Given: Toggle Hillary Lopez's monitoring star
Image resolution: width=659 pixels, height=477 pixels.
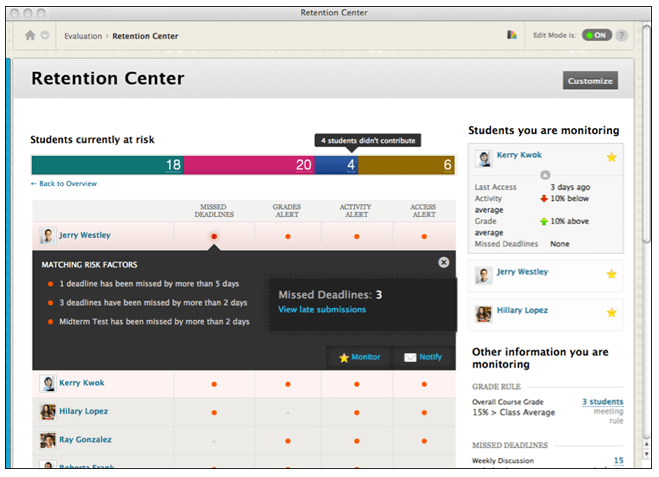Looking at the screenshot, I should tap(612, 313).
